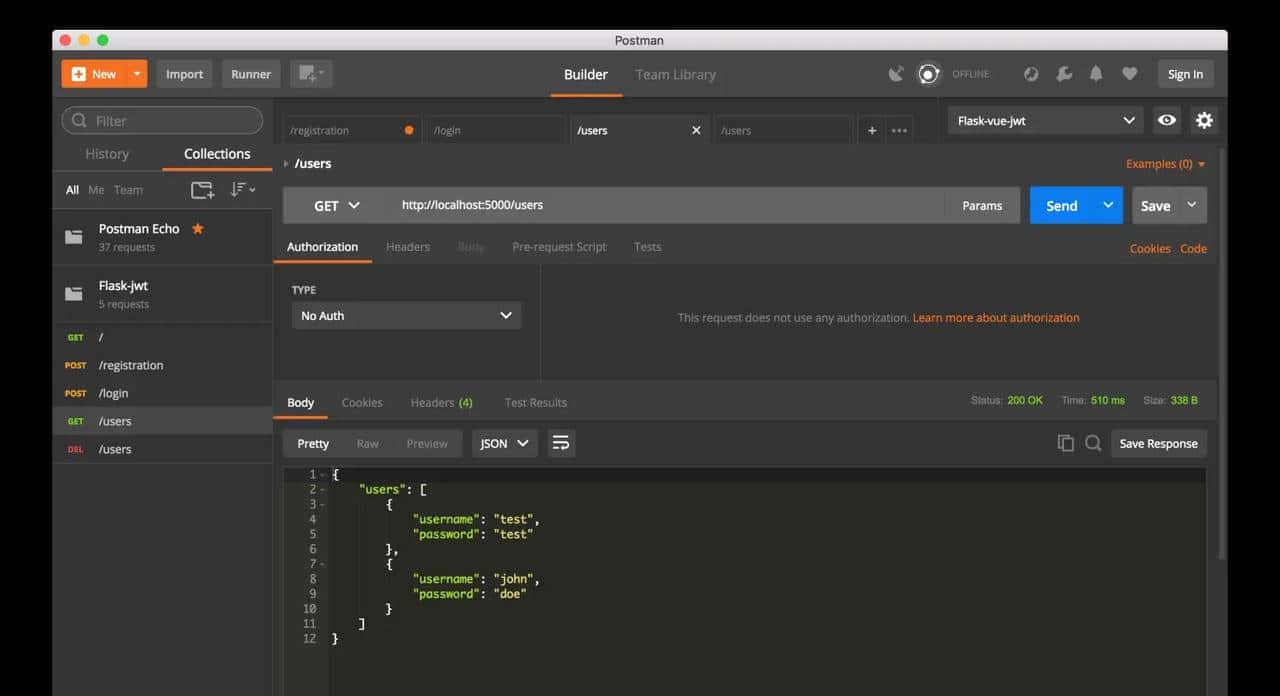Collapse the /users request title triangle

coord(286,164)
